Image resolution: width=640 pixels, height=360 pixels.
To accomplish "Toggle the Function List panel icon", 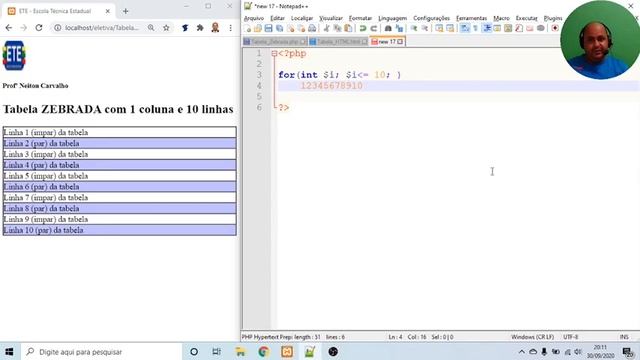I will pos(519,28).
